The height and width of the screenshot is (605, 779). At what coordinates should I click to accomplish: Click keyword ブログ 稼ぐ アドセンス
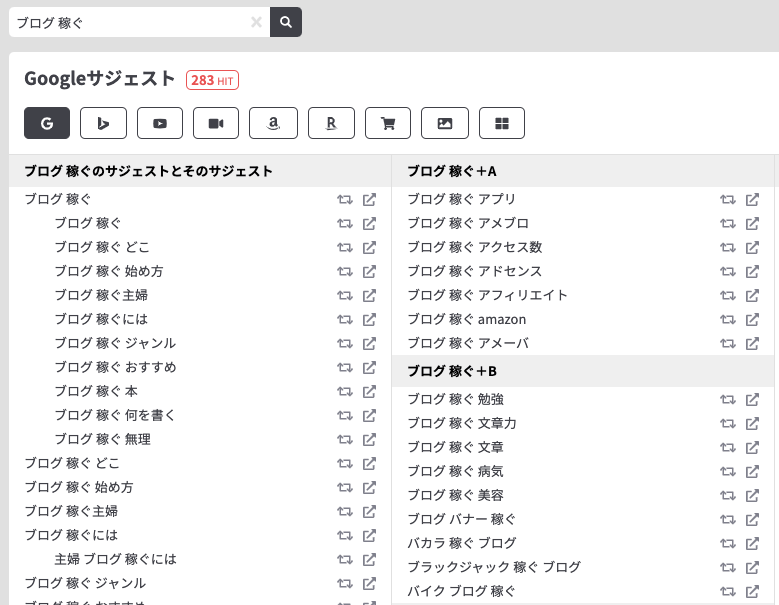coord(474,272)
